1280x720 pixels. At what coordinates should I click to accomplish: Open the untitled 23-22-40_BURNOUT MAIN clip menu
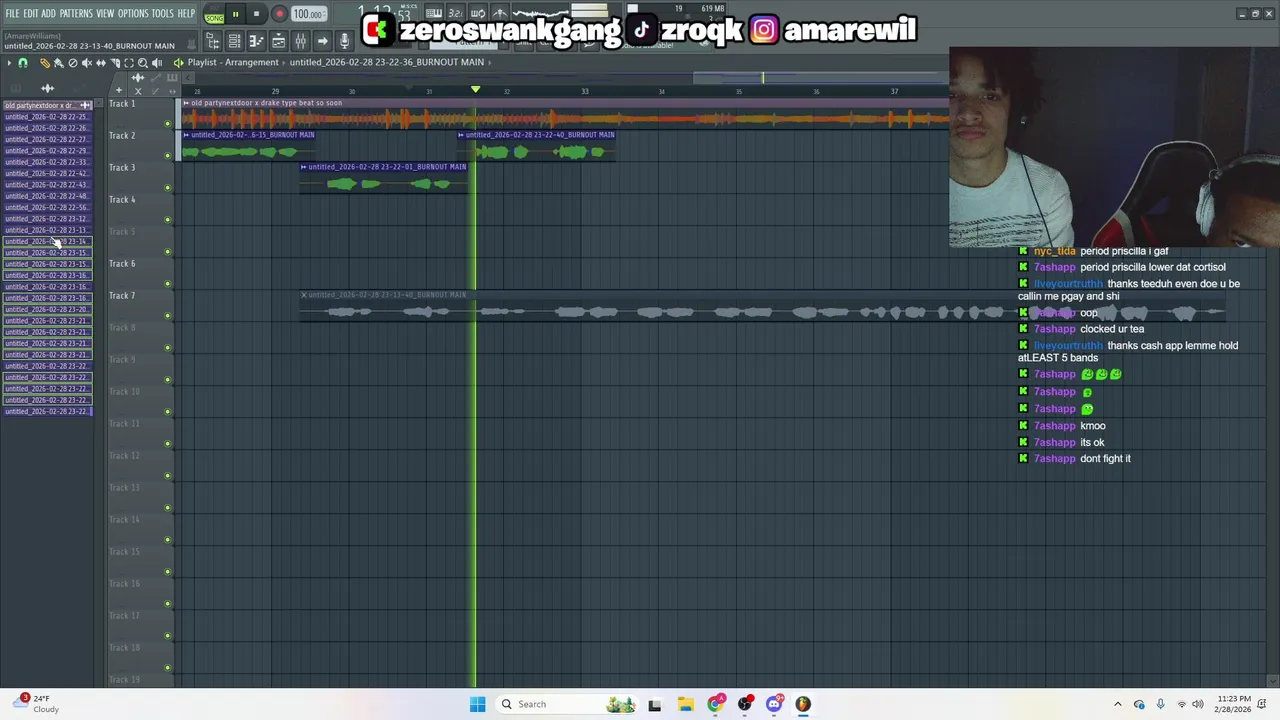(462, 134)
